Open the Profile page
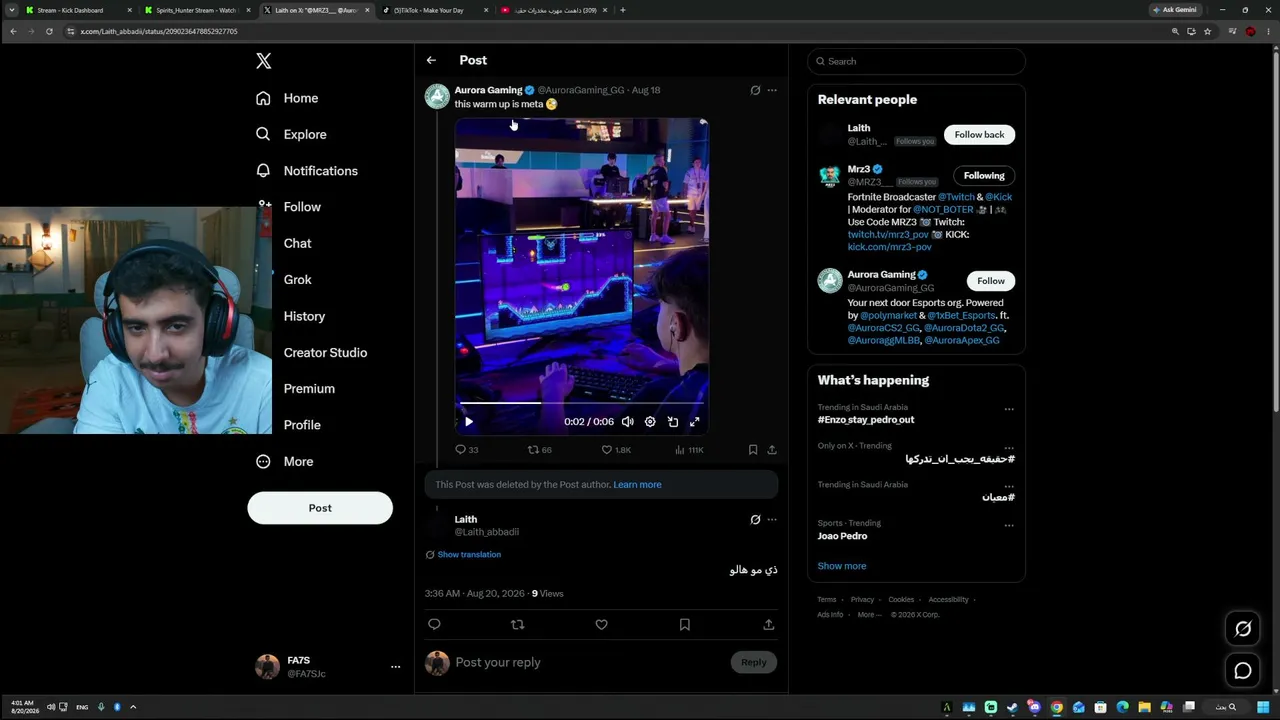The height and width of the screenshot is (720, 1280). [x=302, y=425]
